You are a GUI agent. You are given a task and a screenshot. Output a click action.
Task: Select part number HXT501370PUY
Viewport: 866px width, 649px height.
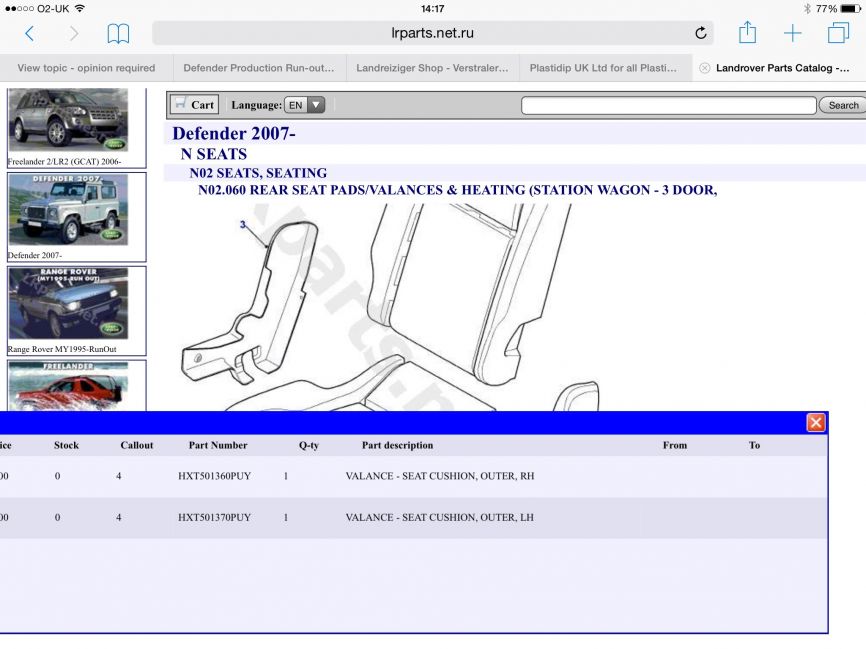(214, 518)
